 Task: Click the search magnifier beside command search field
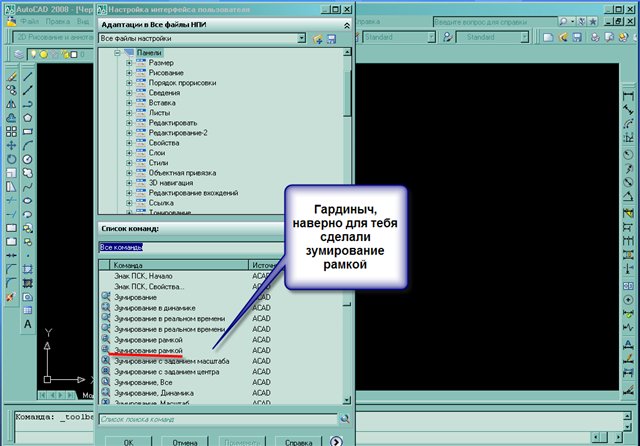point(345,419)
